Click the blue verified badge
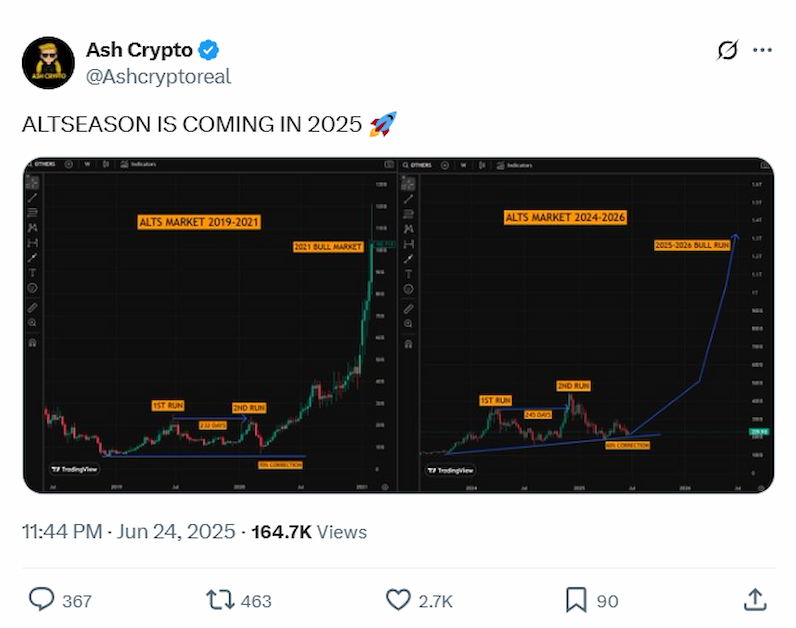 [208, 50]
